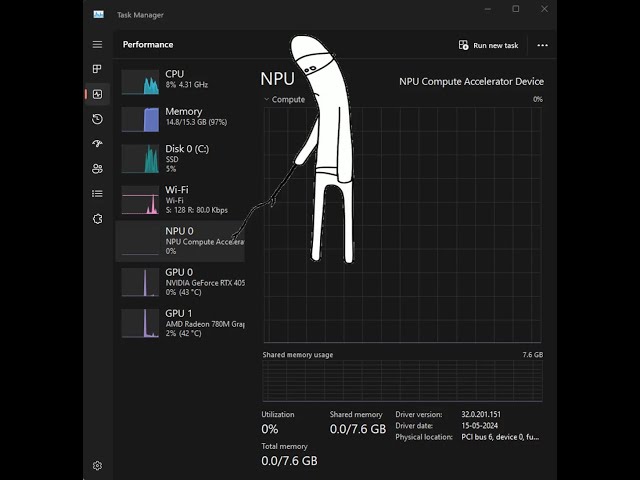
Task: Click the Wi-Fi throughput mini graph
Action: [140, 200]
